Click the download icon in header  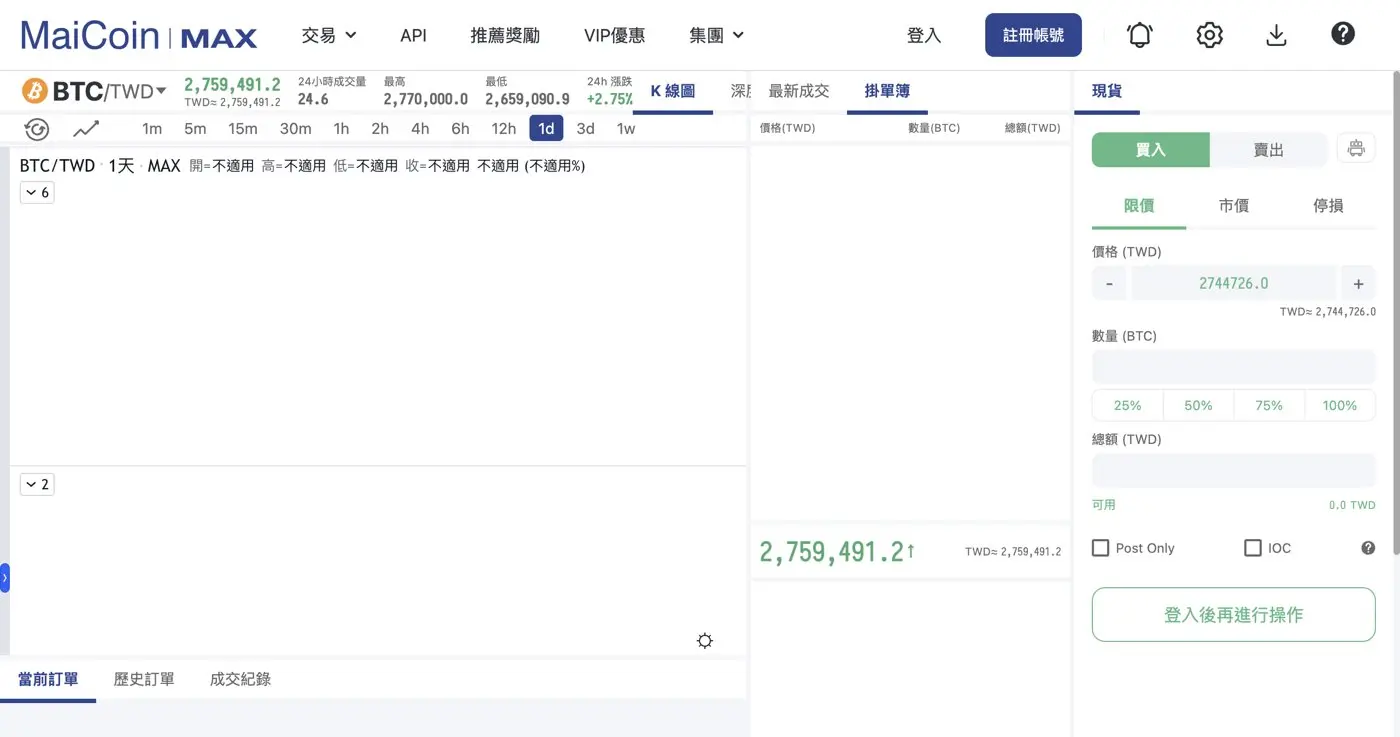point(1276,35)
